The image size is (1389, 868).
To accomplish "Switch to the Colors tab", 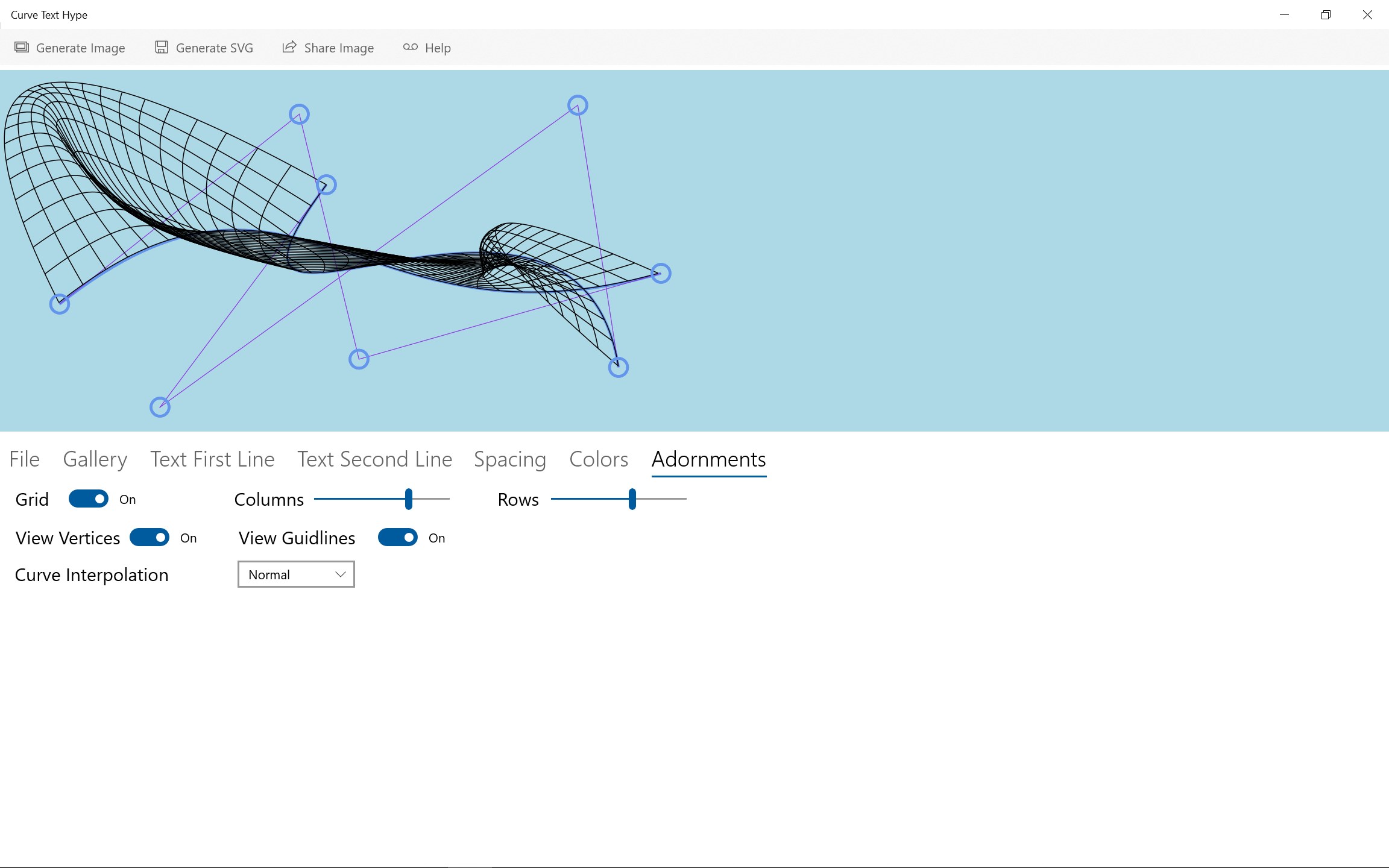I will click(598, 459).
